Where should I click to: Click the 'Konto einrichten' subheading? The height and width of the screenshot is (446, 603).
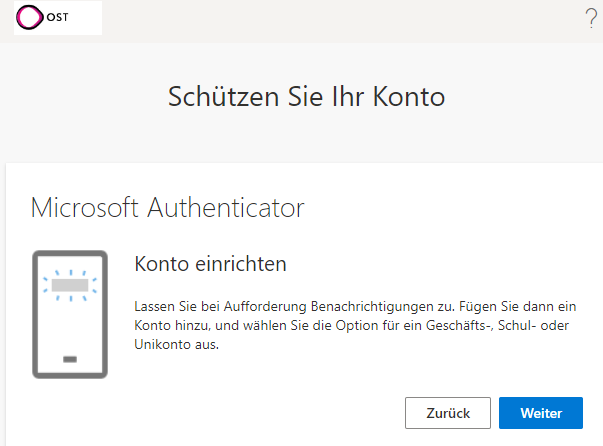(210, 264)
